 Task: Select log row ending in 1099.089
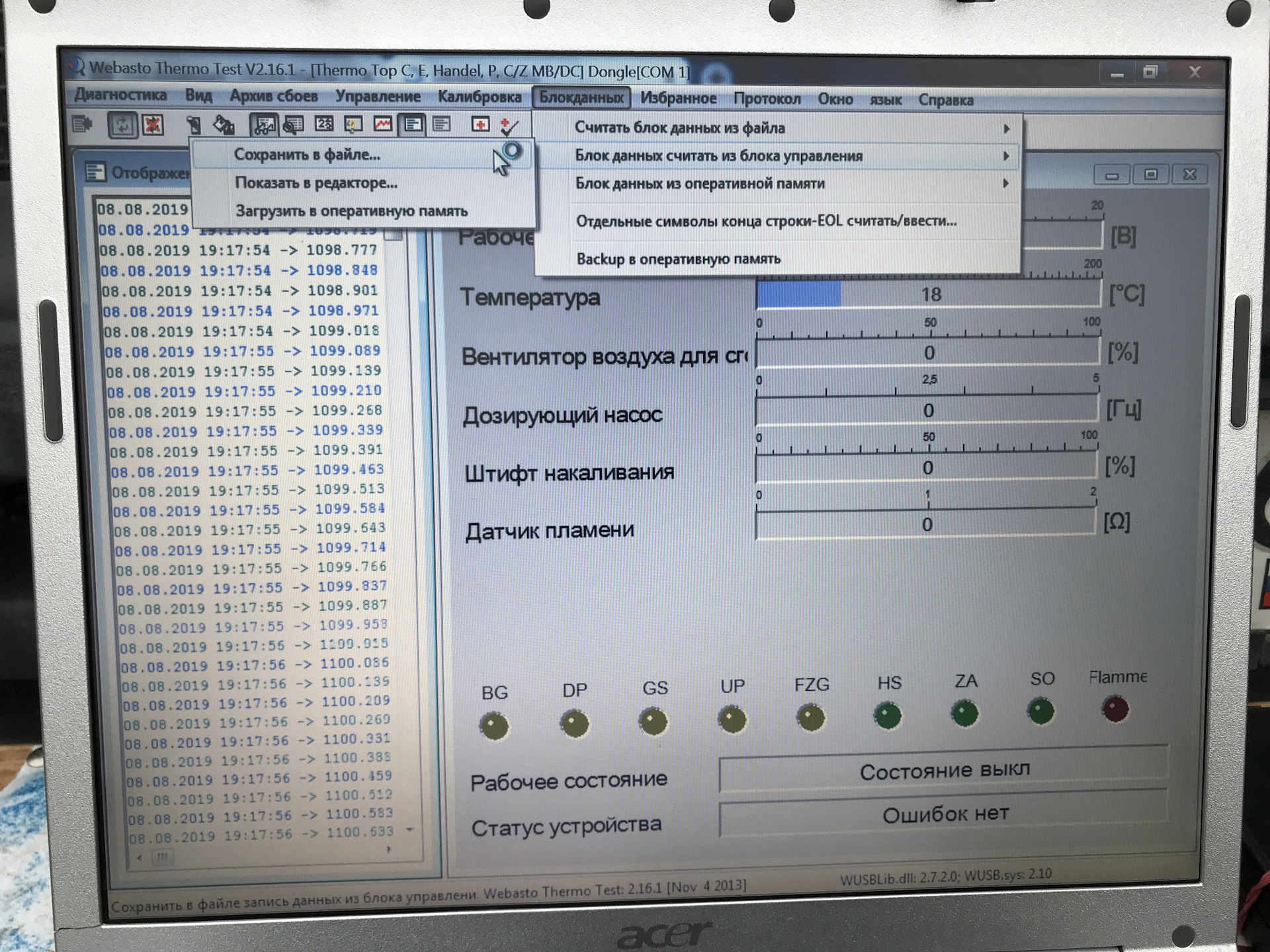click(x=243, y=351)
